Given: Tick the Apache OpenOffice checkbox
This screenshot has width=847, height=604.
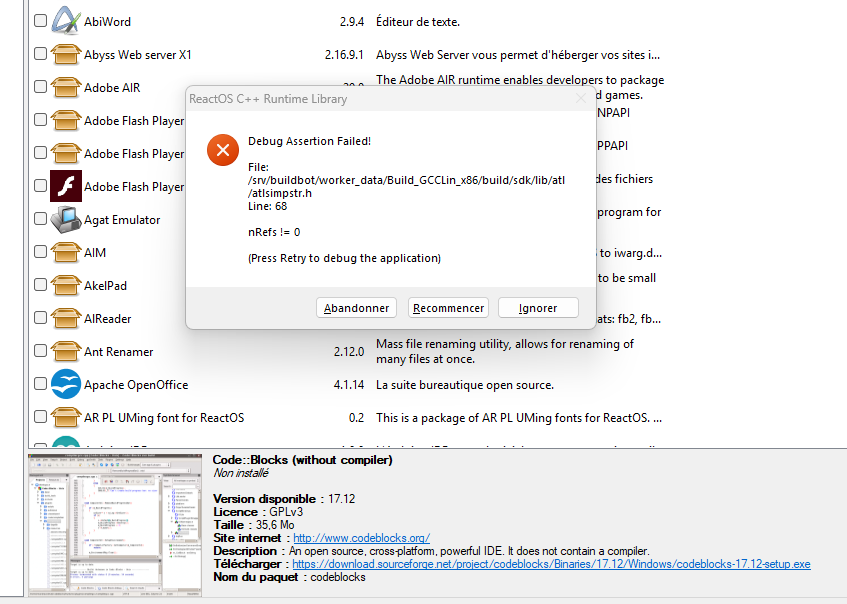Looking at the screenshot, I should pos(41,383).
